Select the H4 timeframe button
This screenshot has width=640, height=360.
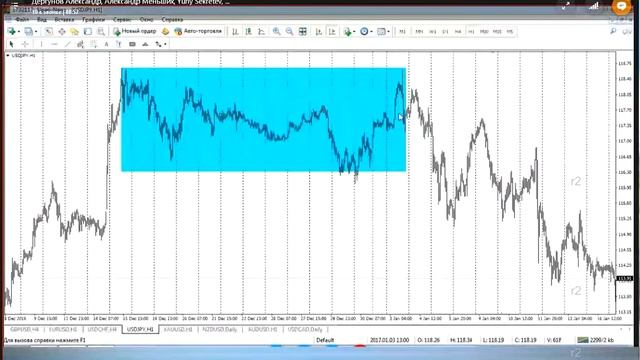click(x=458, y=31)
